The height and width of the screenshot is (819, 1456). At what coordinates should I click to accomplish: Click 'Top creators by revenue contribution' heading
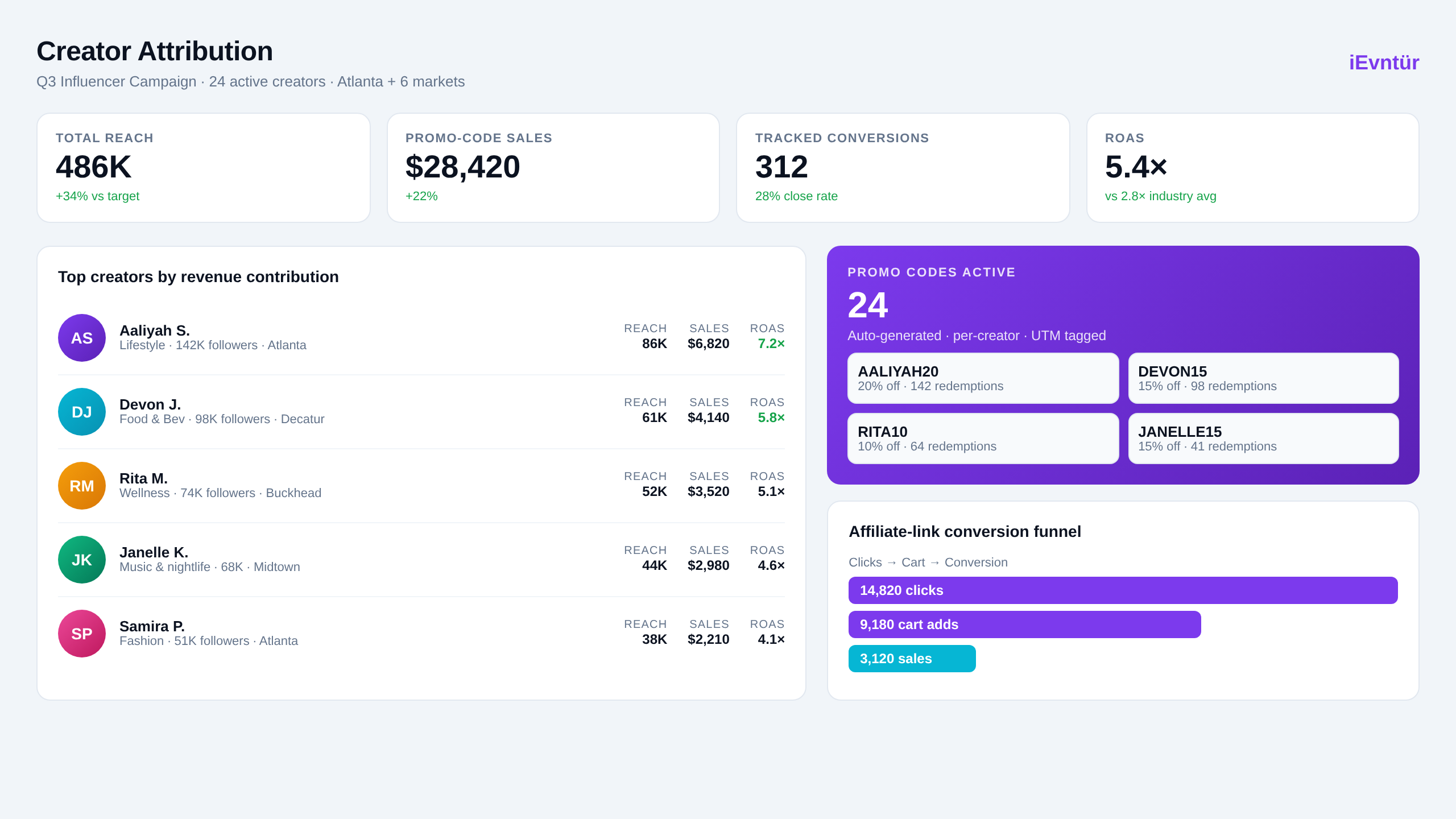(x=198, y=277)
